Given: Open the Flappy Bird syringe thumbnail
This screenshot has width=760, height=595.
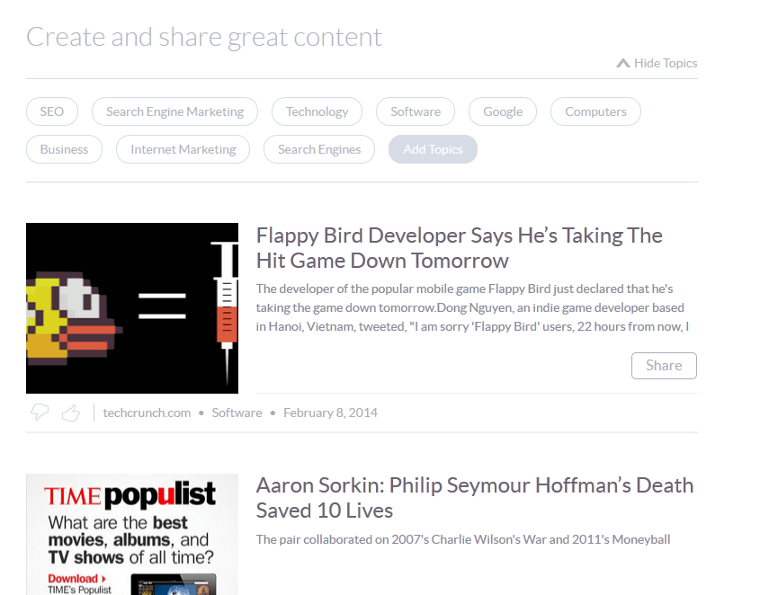Looking at the screenshot, I should pyautogui.click(x=132, y=308).
